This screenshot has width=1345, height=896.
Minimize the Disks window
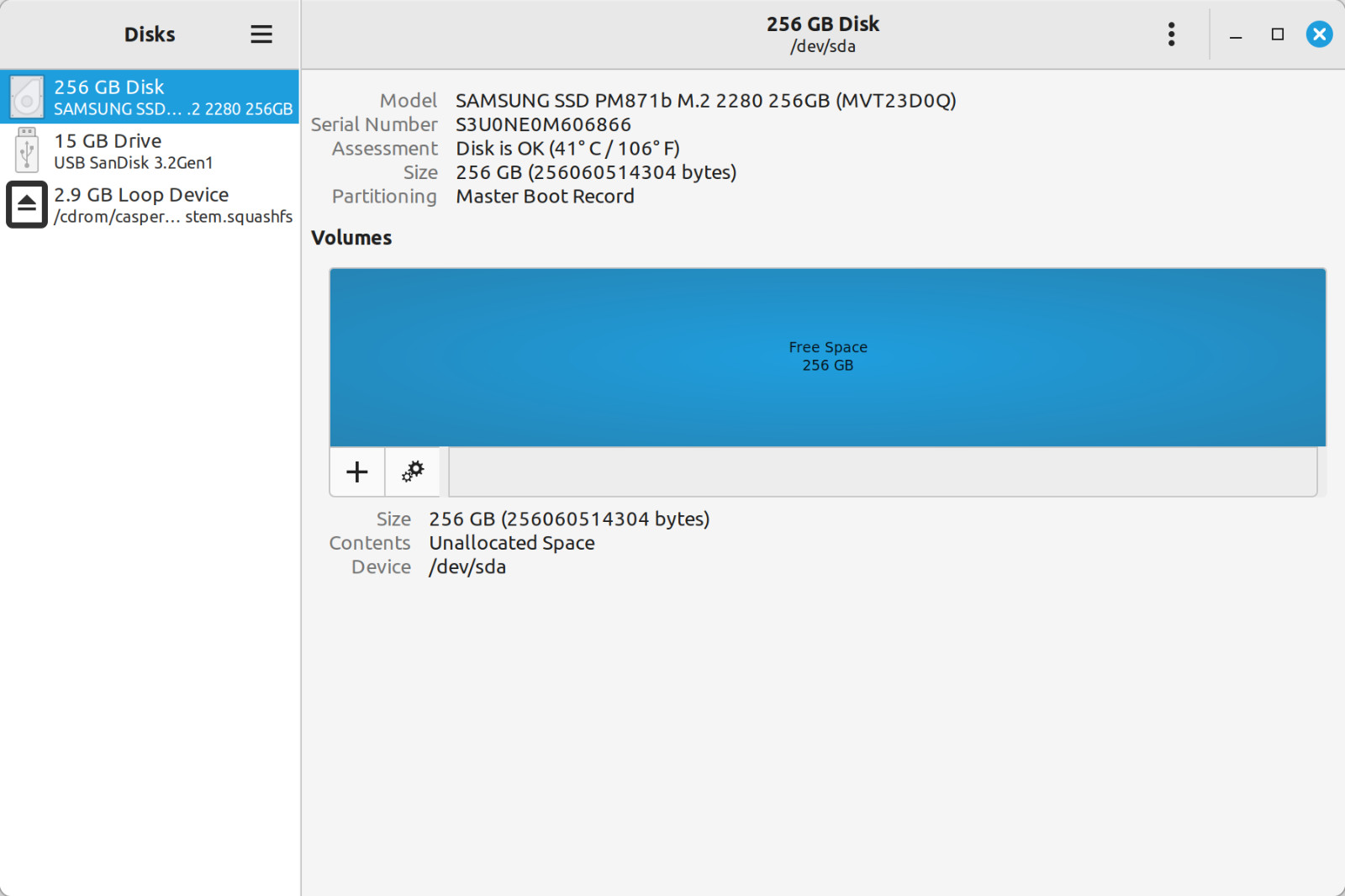[1236, 34]
